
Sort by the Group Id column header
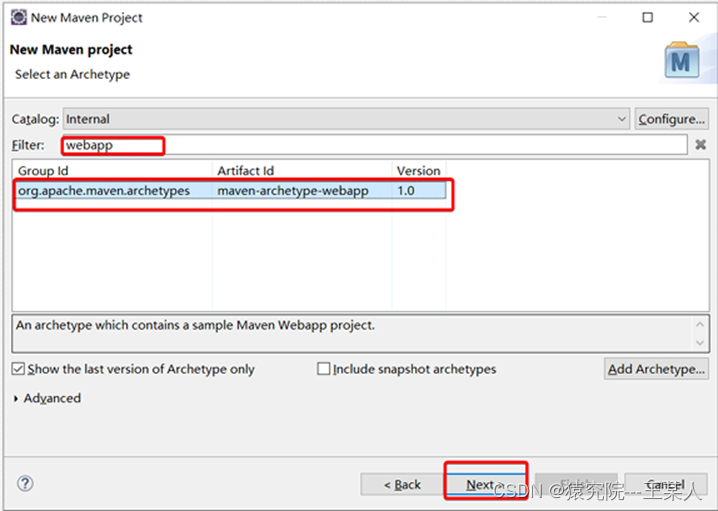(112, 171)
